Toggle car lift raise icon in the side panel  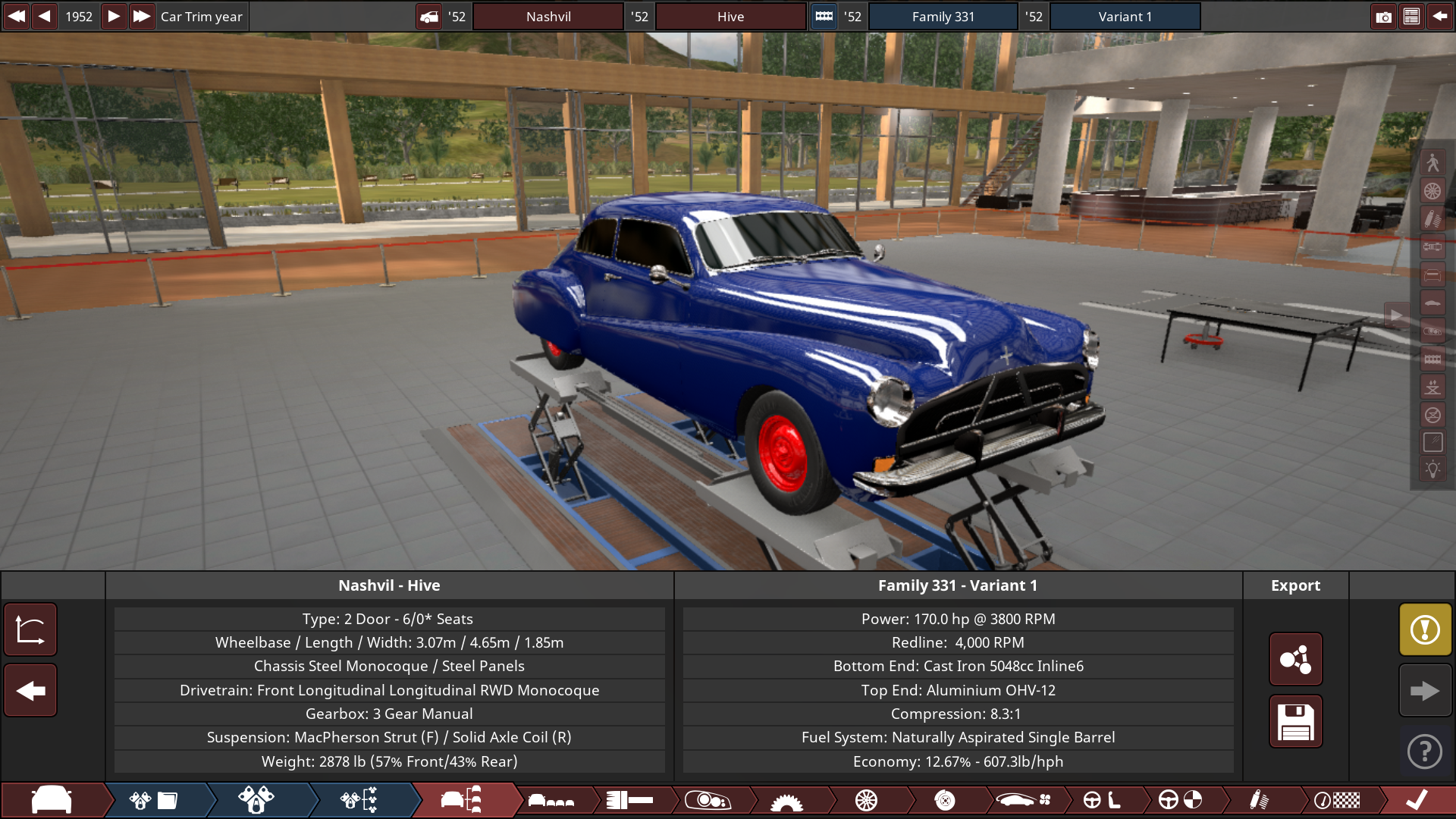(x=1432, y=387)
